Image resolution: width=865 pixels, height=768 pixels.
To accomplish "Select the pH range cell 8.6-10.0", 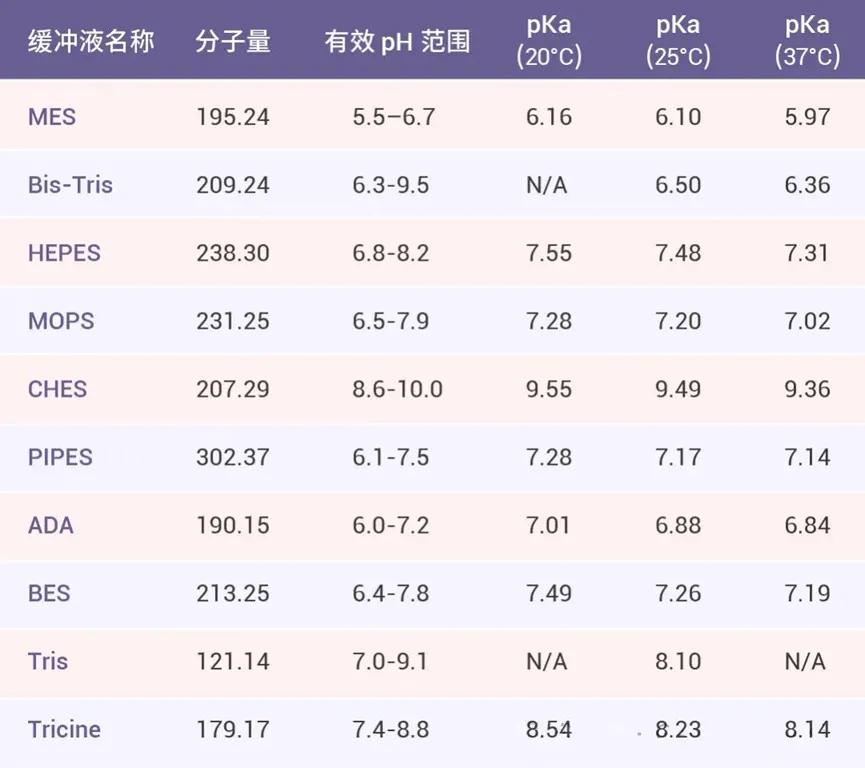I will [x=397, y=389].
